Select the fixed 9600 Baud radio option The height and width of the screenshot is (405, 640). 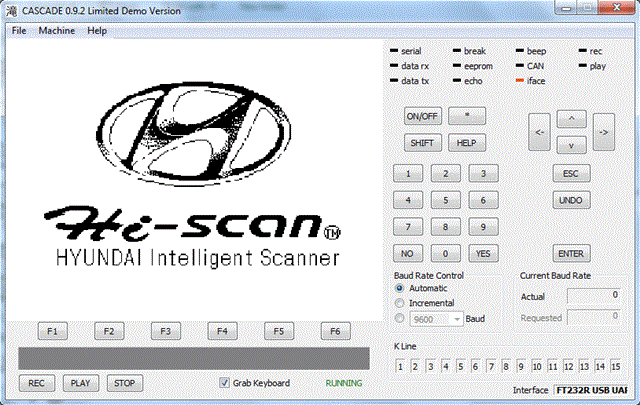pyautogui.click(x=400, y=318)
